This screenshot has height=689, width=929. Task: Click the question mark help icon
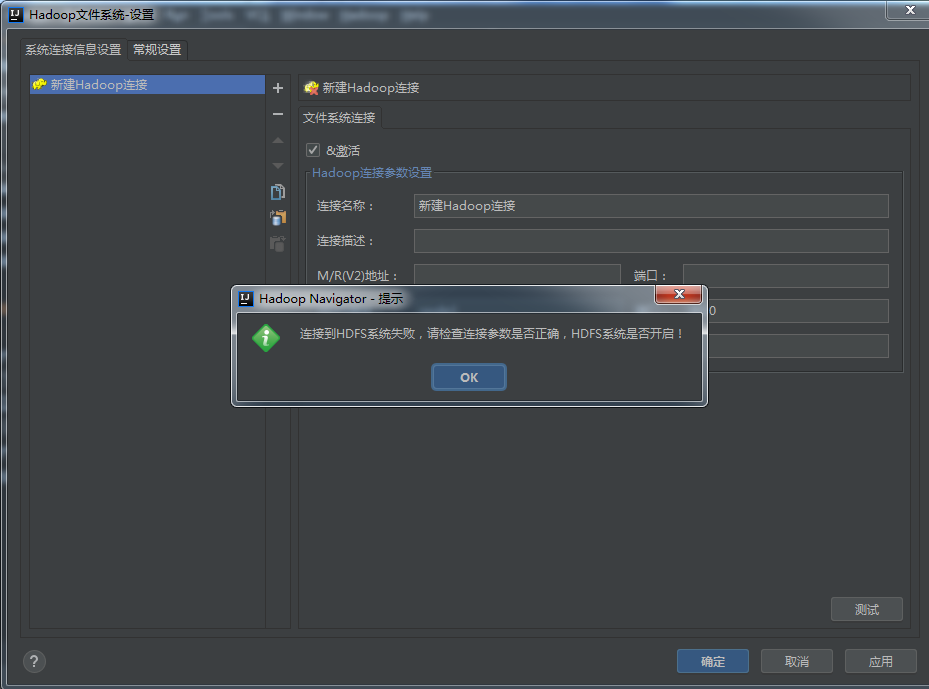(34, 661)
